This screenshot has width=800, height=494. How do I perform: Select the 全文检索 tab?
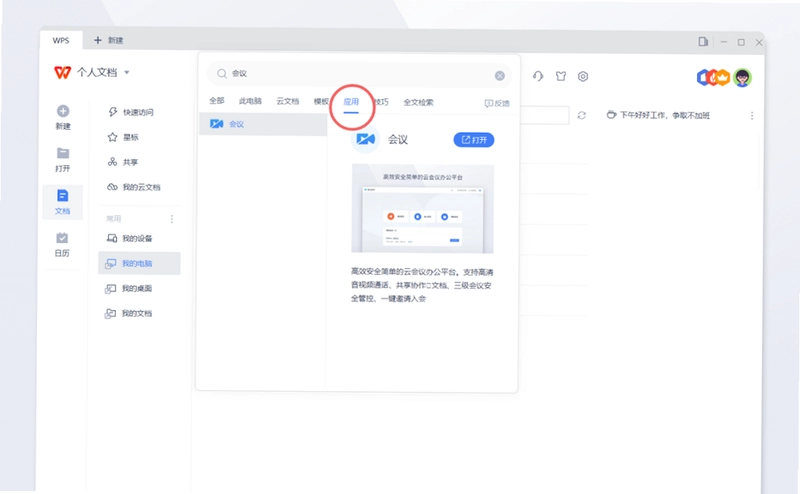click(418, 102)
